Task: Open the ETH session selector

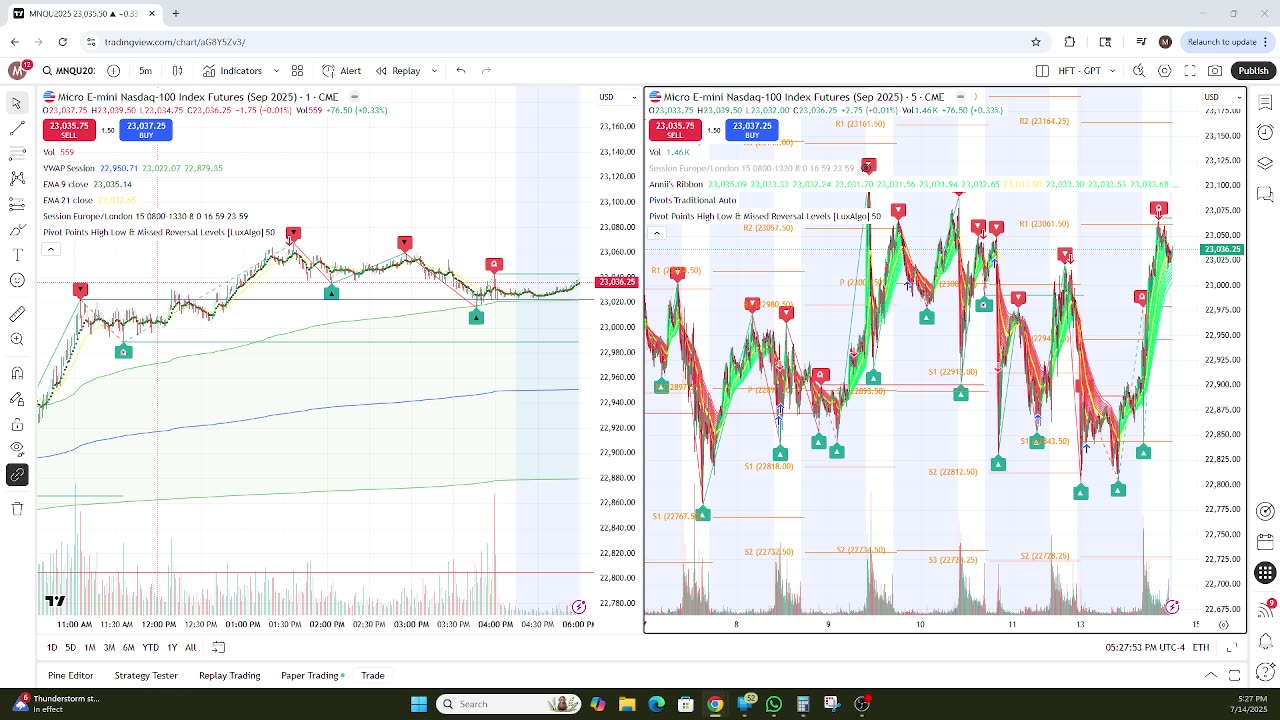Action: (x=1201, y=648)
